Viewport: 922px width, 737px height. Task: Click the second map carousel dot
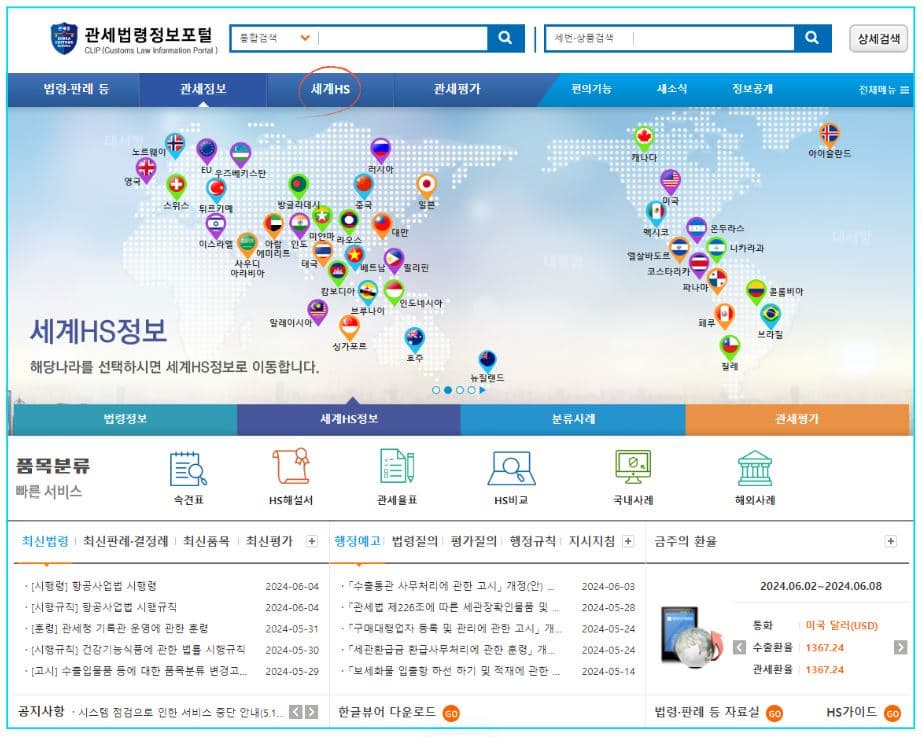pyautogui.click(x=448, y=391)
